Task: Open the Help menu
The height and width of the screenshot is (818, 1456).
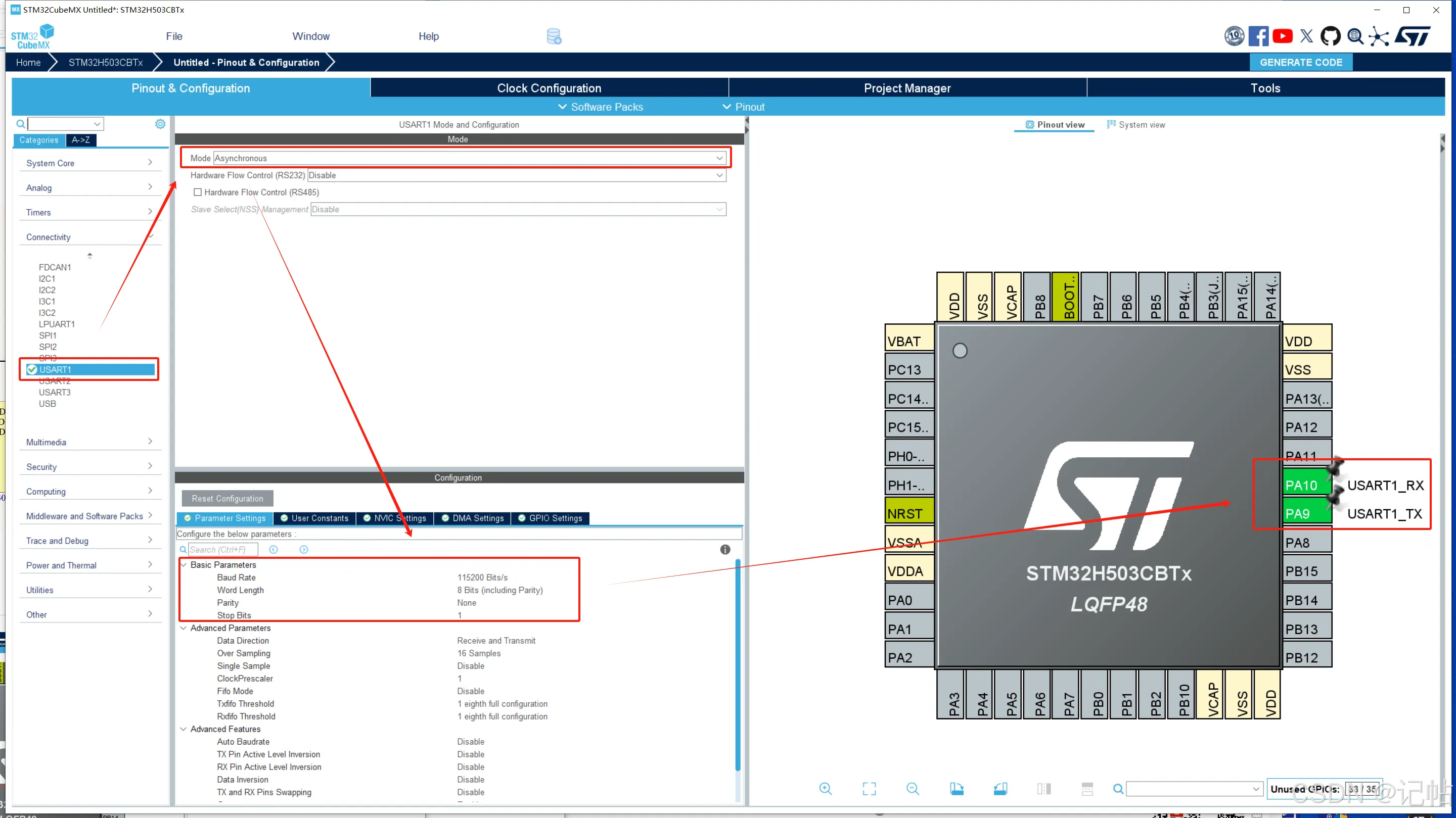Action: [x=428, y=36]
